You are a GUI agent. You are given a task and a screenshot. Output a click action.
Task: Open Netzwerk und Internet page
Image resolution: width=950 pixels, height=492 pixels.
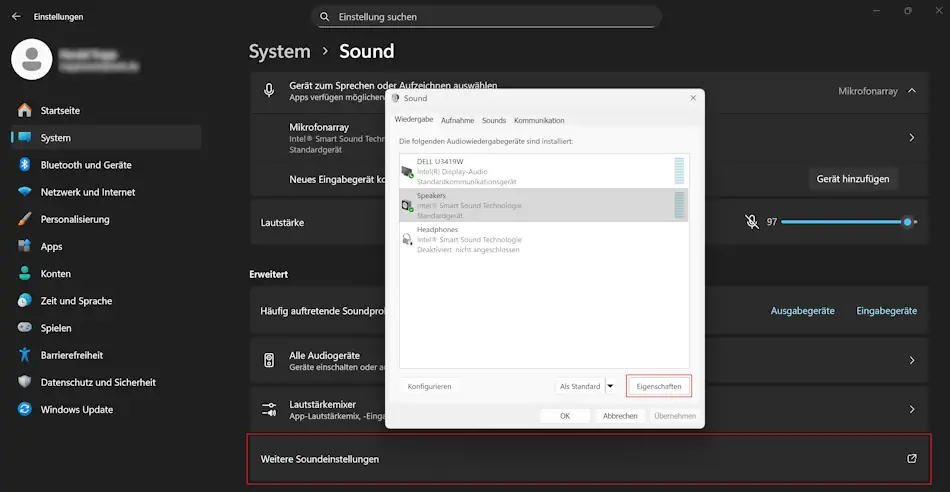point(87,192)
